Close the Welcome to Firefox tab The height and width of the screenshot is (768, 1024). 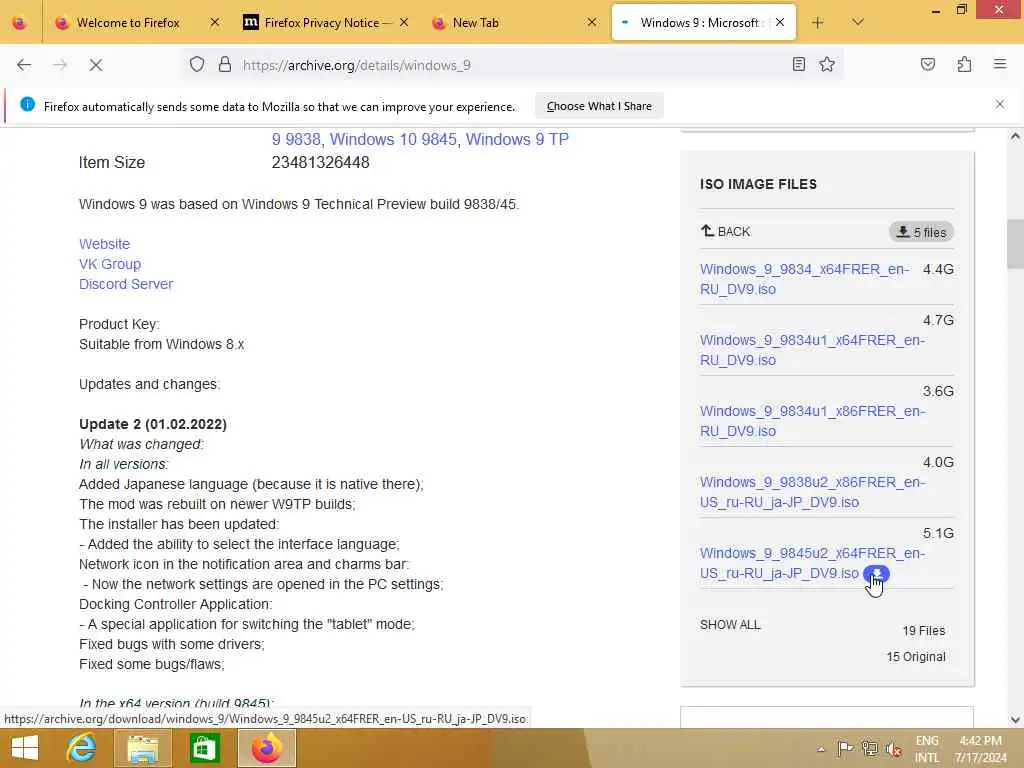point(215,23)
